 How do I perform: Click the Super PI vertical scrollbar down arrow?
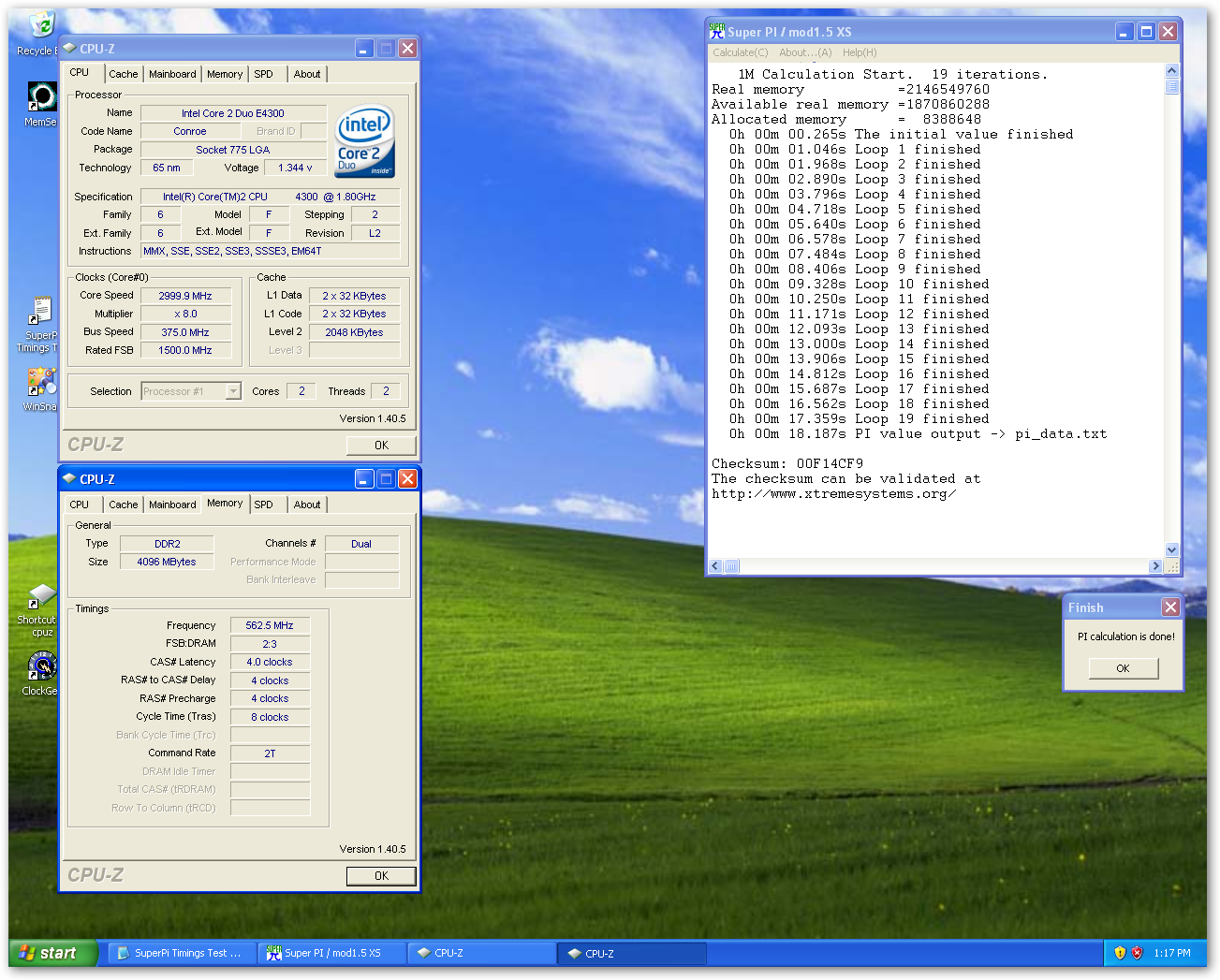tap(1171, 550)
